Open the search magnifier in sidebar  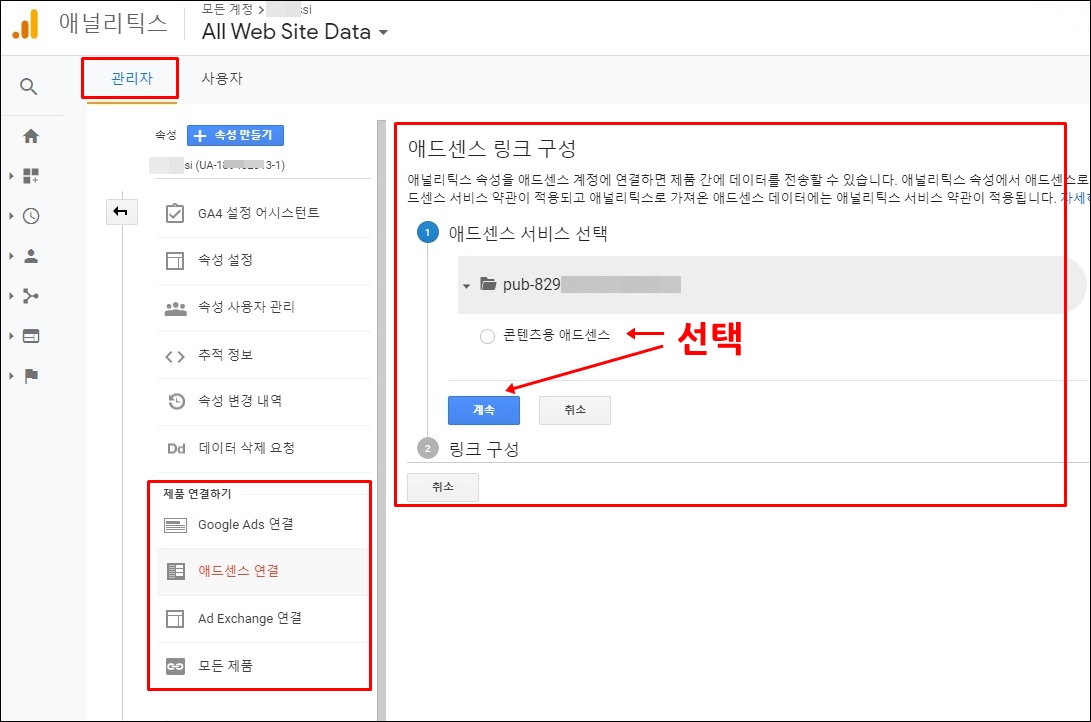(x=29, y=86)
